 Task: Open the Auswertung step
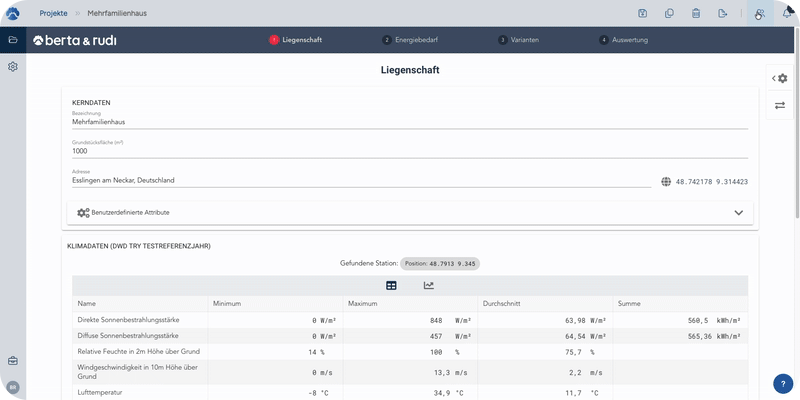click(x=624, y=40)
